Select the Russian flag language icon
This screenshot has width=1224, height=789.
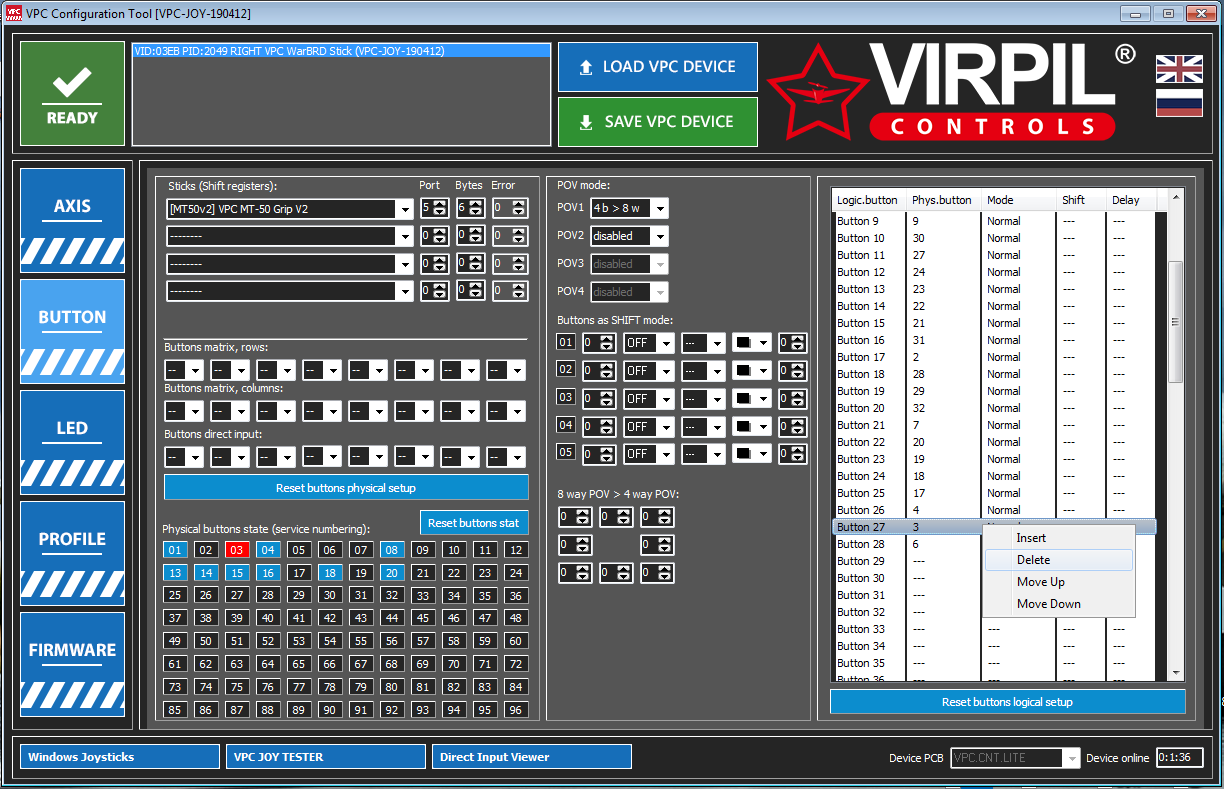[1179, 102]
